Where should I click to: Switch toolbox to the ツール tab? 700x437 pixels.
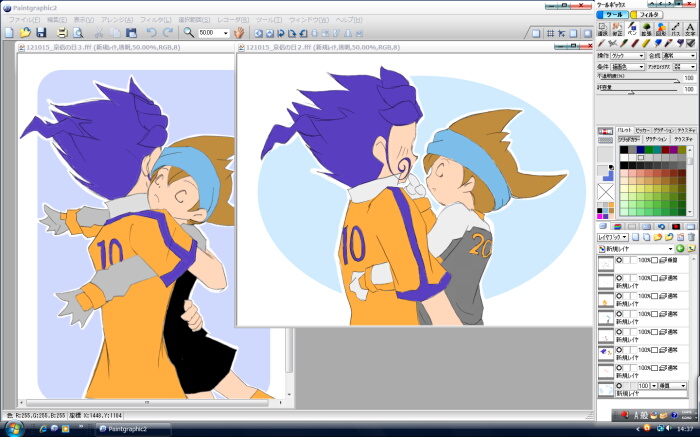point(613,15)
